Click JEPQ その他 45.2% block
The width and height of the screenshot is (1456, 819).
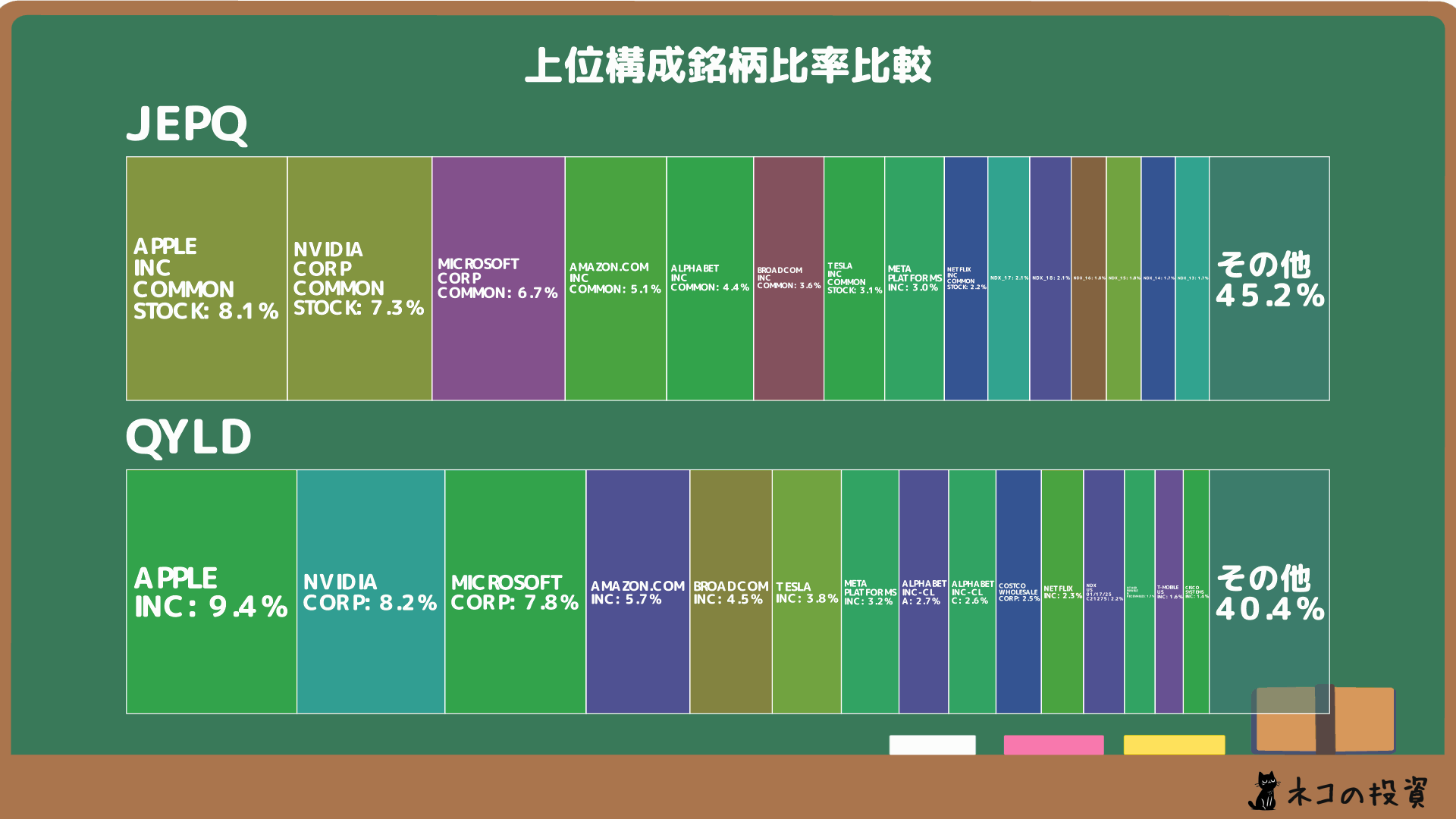point(1269,278)
